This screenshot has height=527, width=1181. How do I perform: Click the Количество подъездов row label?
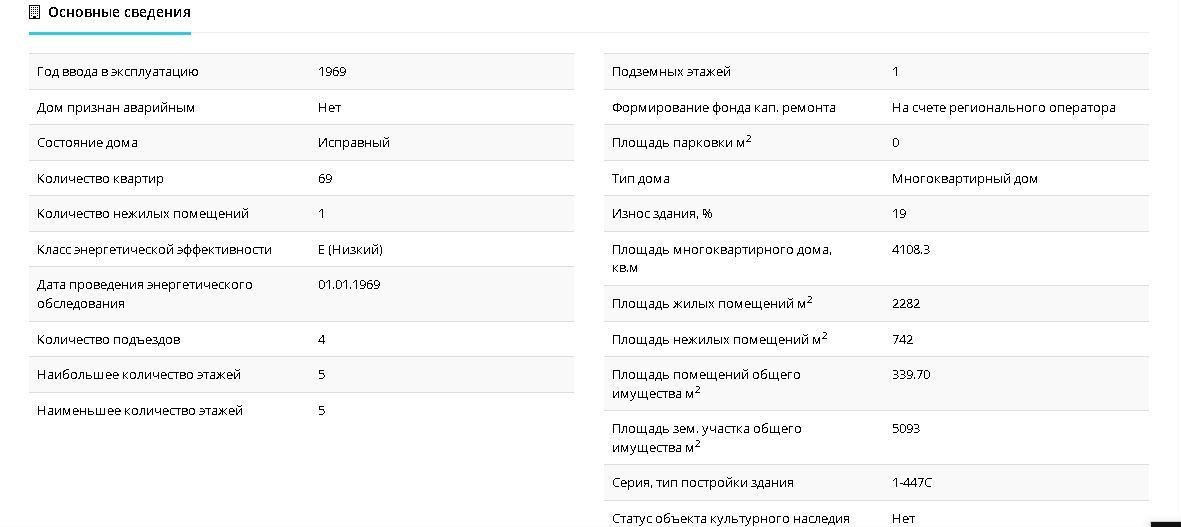(109, 340)
